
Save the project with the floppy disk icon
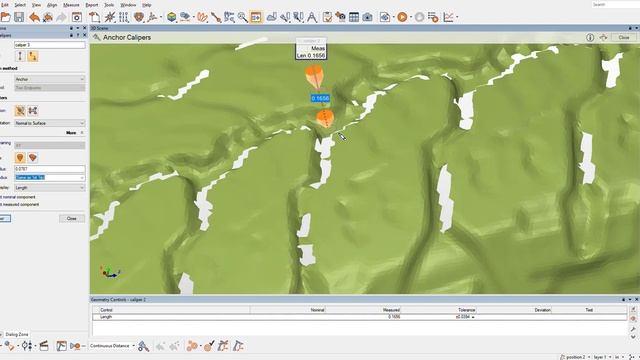[19, 17]
